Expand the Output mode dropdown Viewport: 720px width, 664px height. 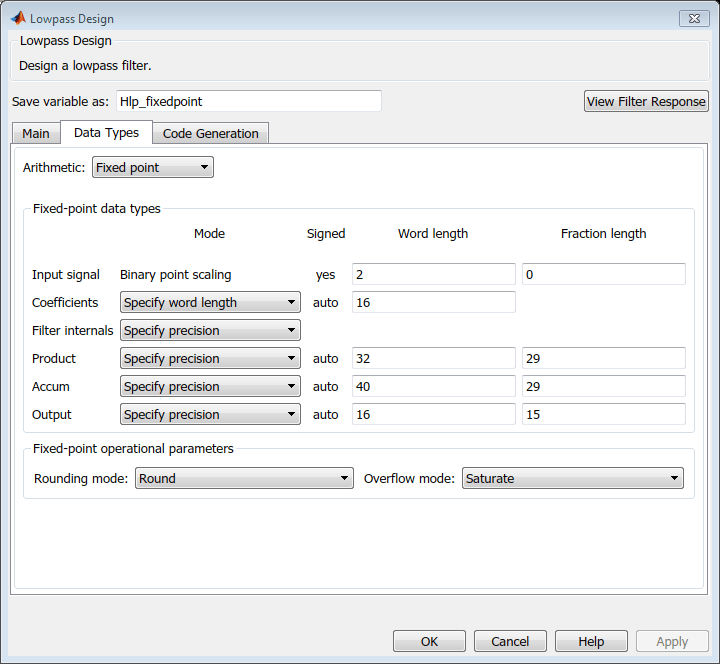pos(210,414)
